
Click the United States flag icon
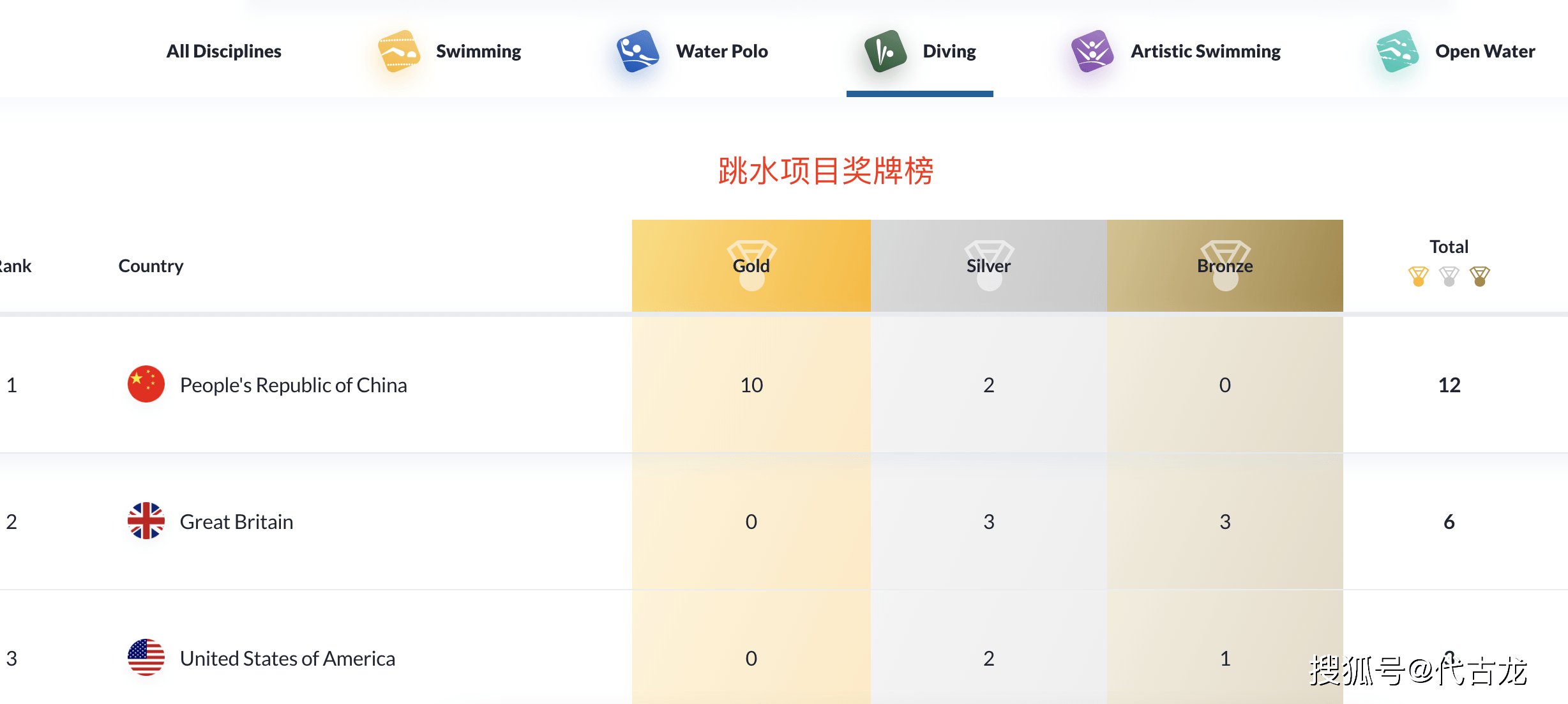[146, 657]
